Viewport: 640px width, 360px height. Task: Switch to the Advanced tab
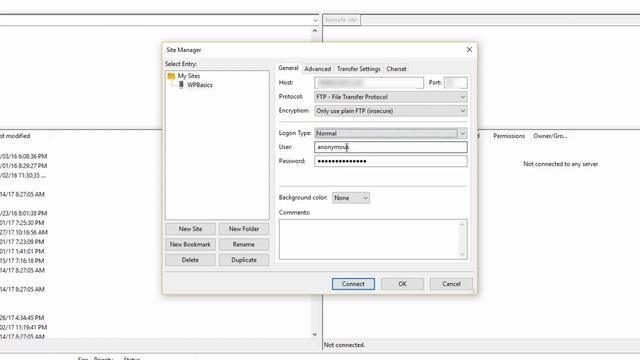click(x=318, y=69)
